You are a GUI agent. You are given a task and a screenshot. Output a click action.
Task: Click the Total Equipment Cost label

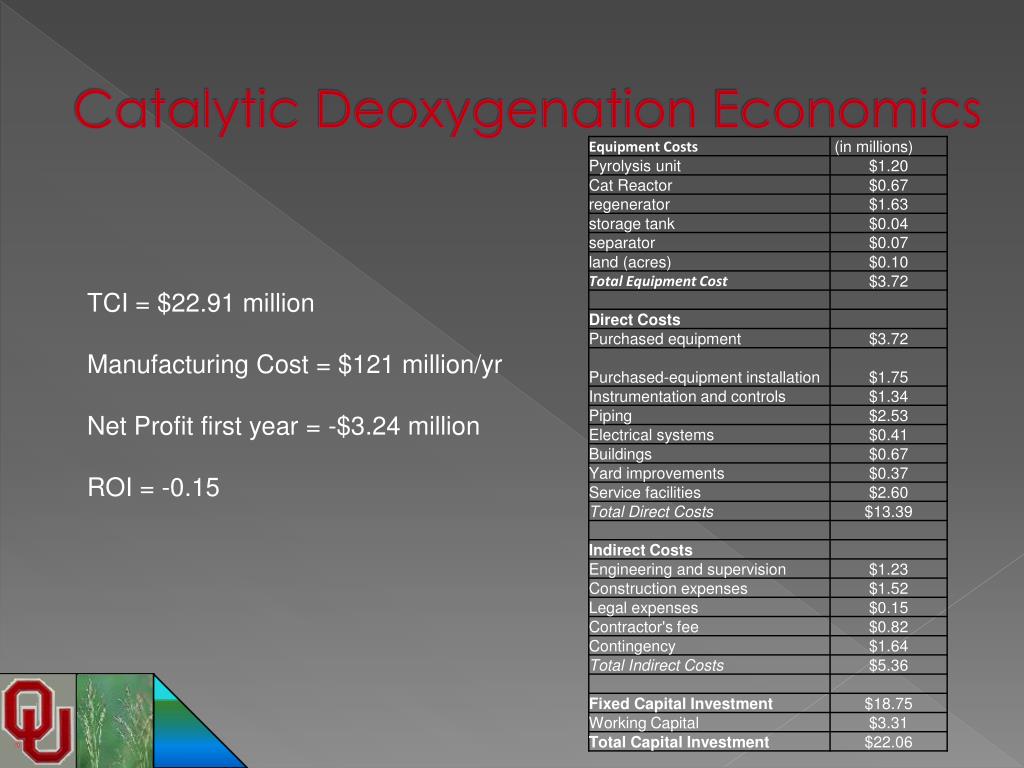pos(658,281)
